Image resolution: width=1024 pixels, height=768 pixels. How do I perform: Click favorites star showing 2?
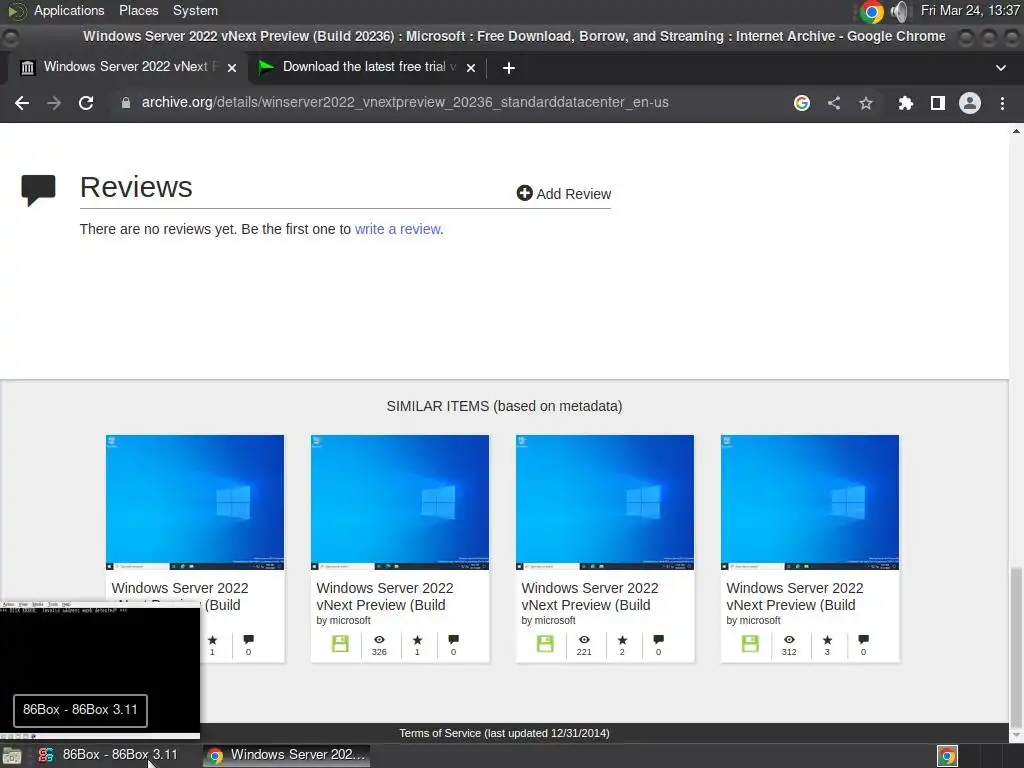point(622,640)
